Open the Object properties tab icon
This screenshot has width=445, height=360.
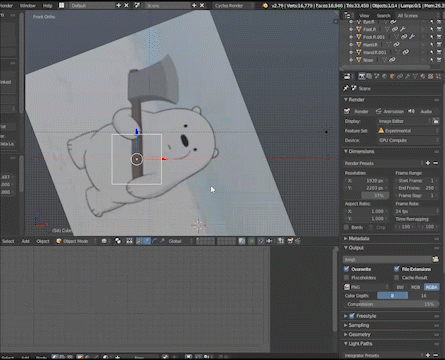pyautogui.click(x=392, y=77)
